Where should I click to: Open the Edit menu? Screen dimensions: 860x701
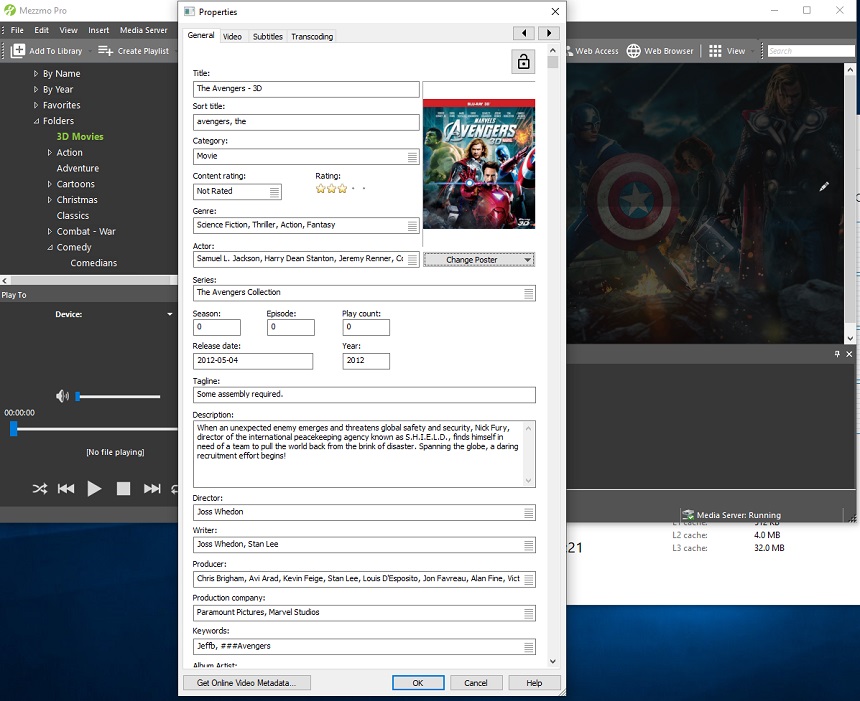pyautogui.click(x=41, y=30)
